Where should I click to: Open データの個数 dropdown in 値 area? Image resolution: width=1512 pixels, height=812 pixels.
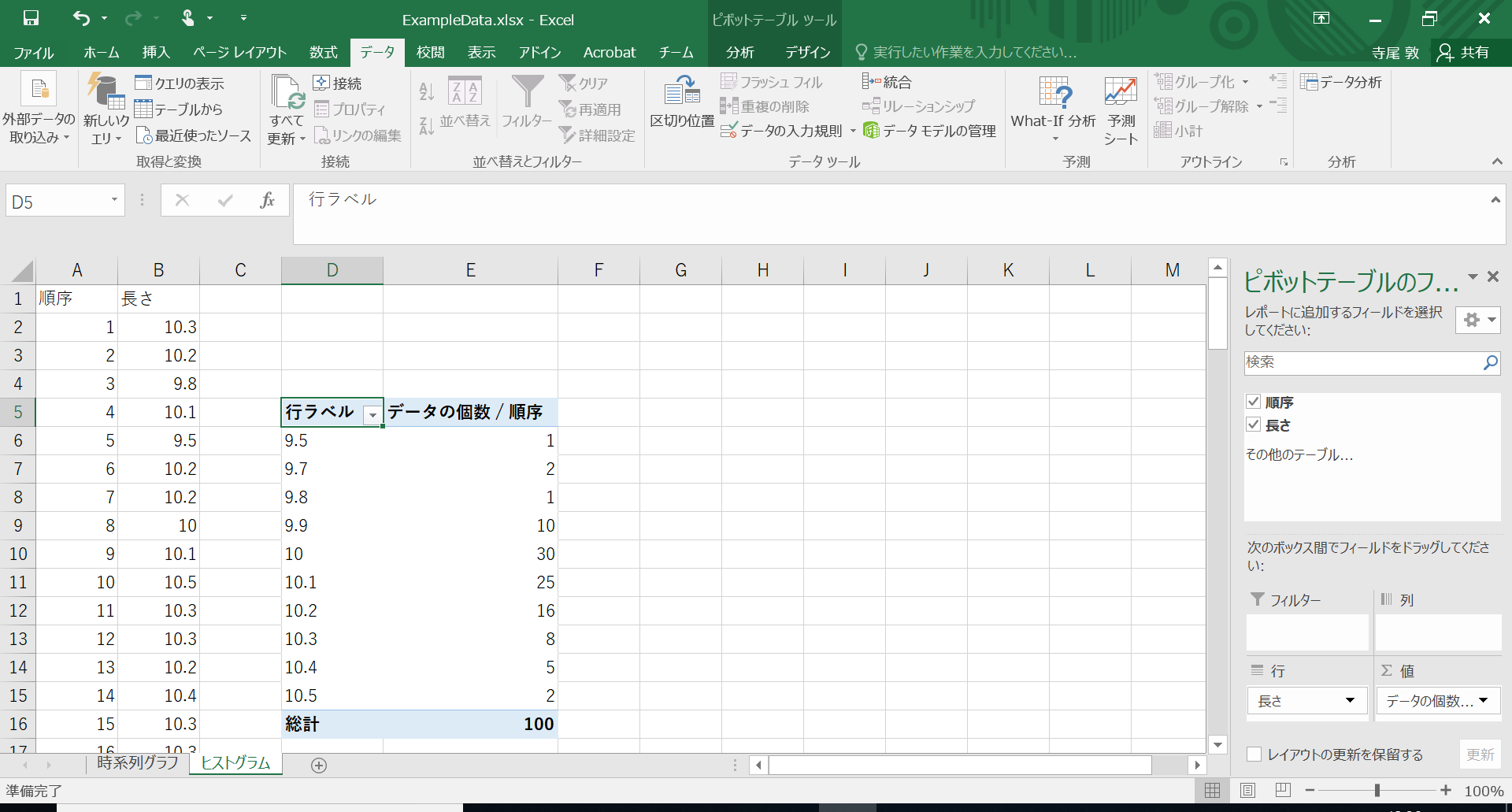[x=1484, y=700]
